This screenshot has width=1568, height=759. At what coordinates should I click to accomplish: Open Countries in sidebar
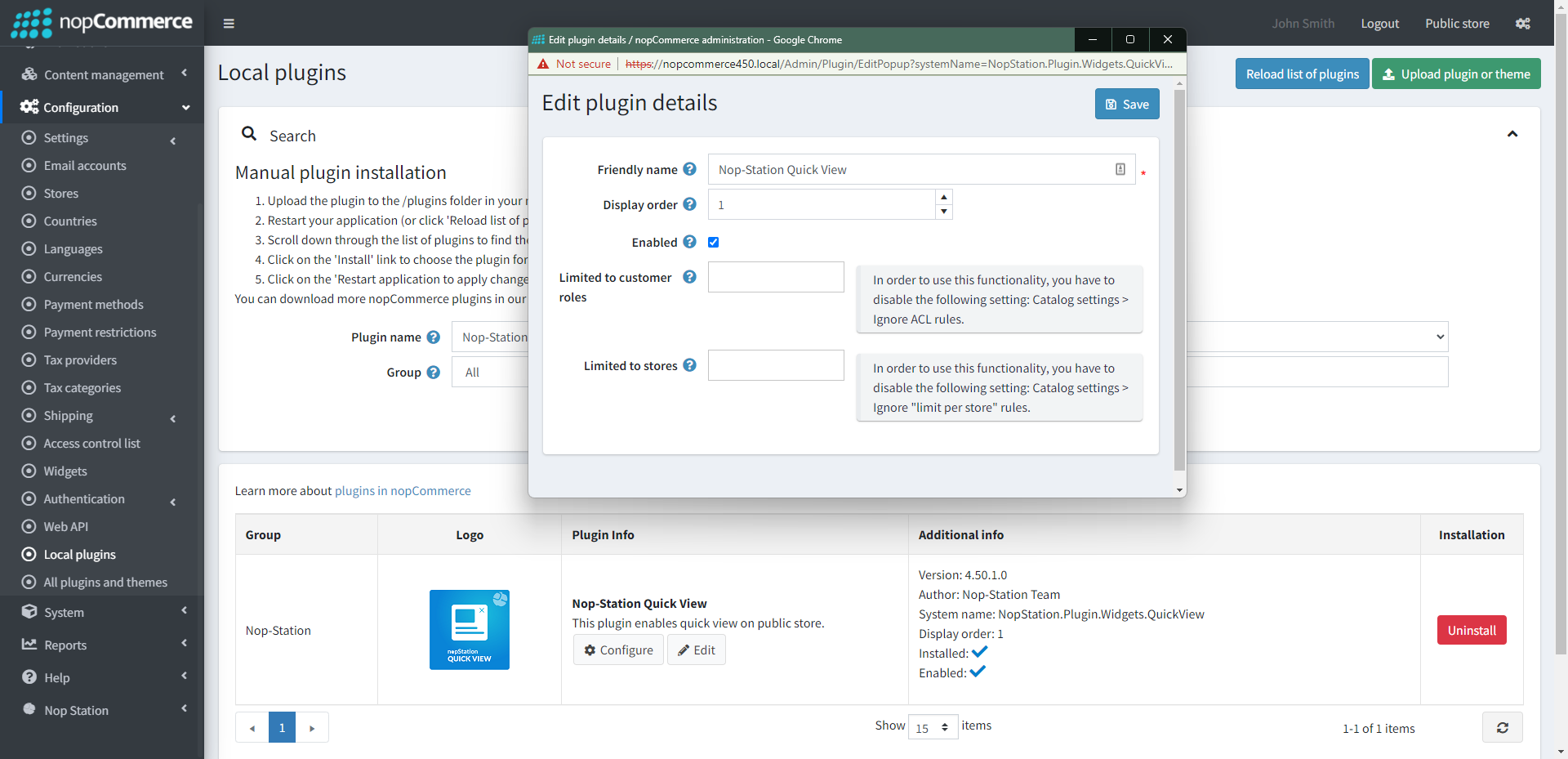coord(70,221)
